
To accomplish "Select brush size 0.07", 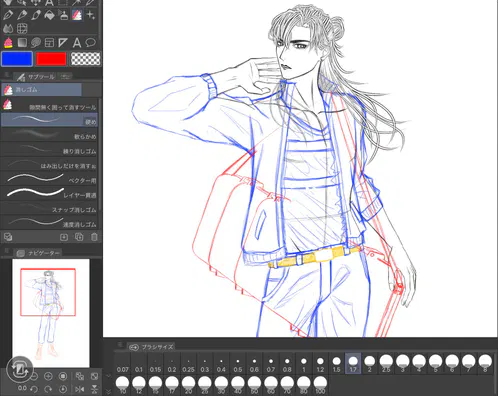I will click(x=123, y=364).
